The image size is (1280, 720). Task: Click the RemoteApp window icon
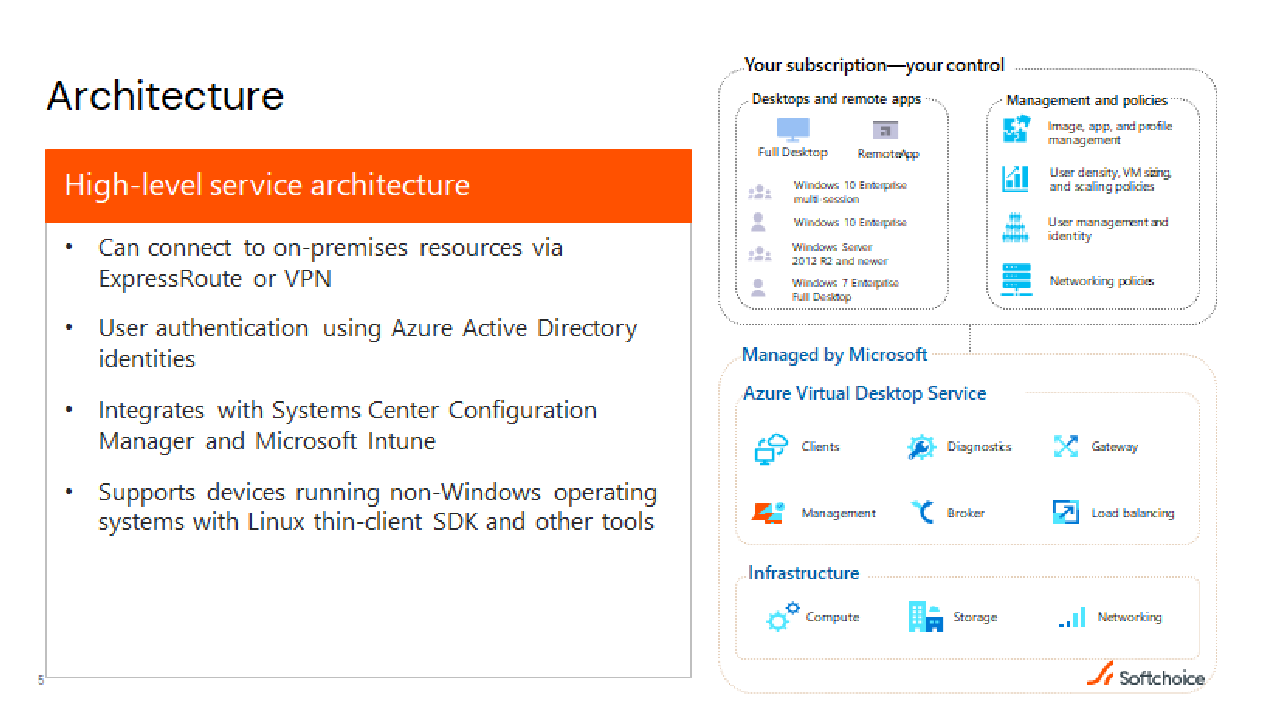[885, 130]
